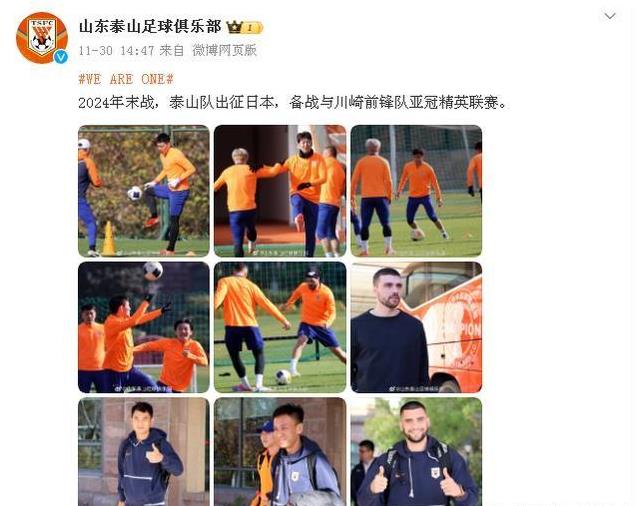Open photo of bearded player with two thumbs-up

(x=416, y=452)
